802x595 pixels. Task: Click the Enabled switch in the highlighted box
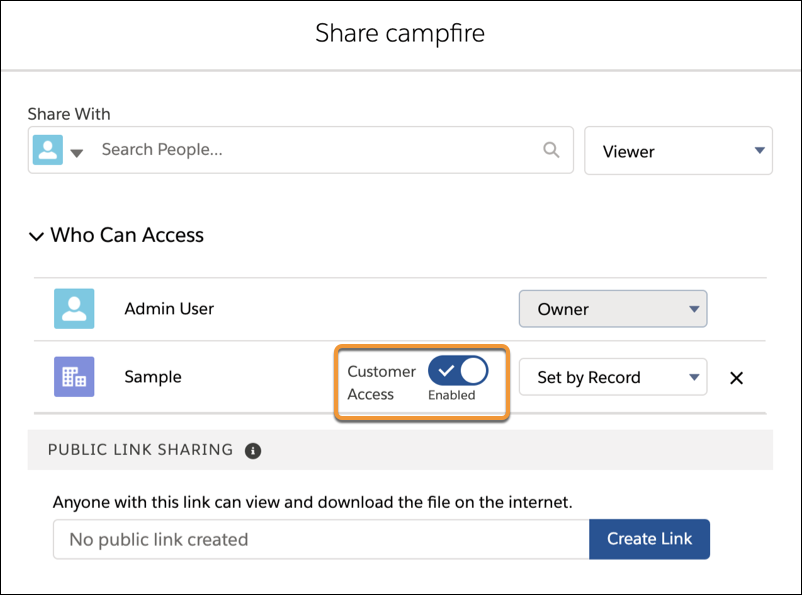tap(458, 371)
